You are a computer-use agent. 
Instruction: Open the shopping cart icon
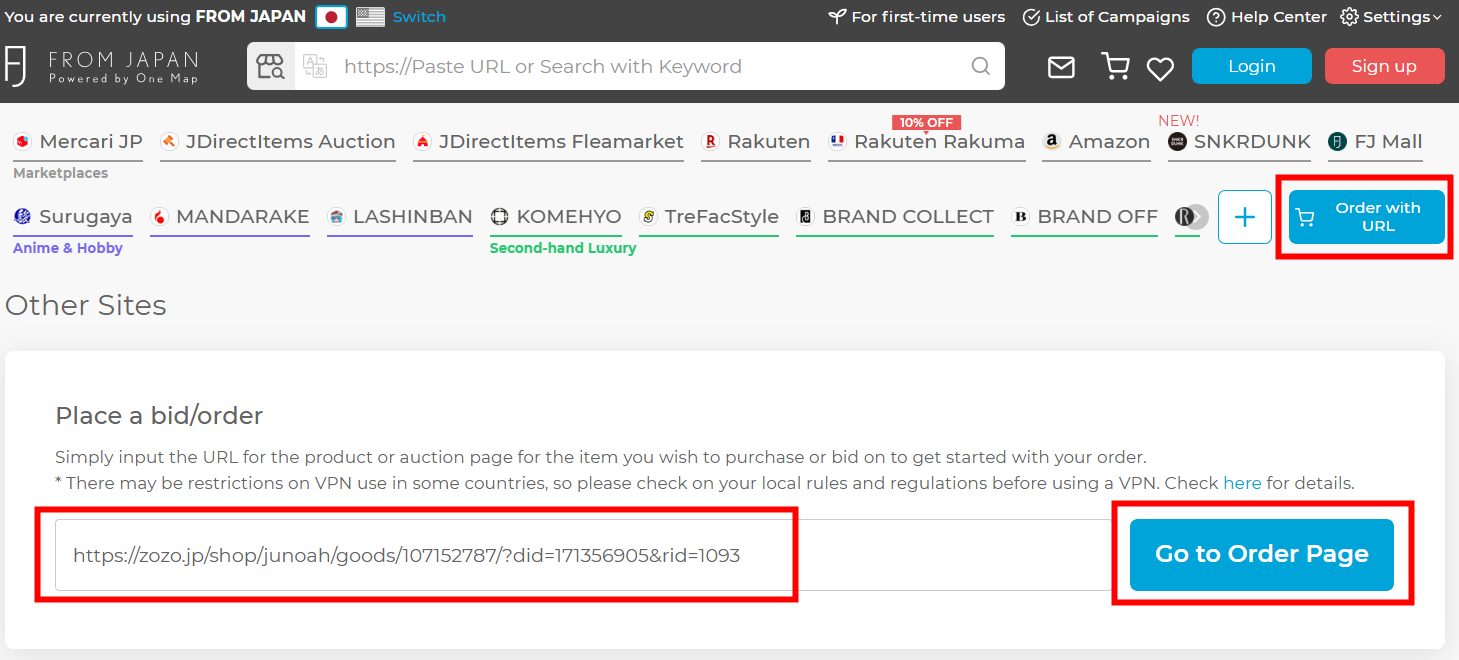[1114, 67]
